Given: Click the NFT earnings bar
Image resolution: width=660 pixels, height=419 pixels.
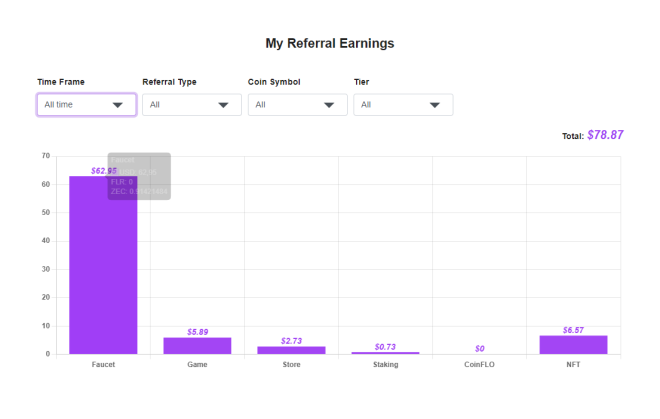Looking at the screenshot, I should 573,345.
